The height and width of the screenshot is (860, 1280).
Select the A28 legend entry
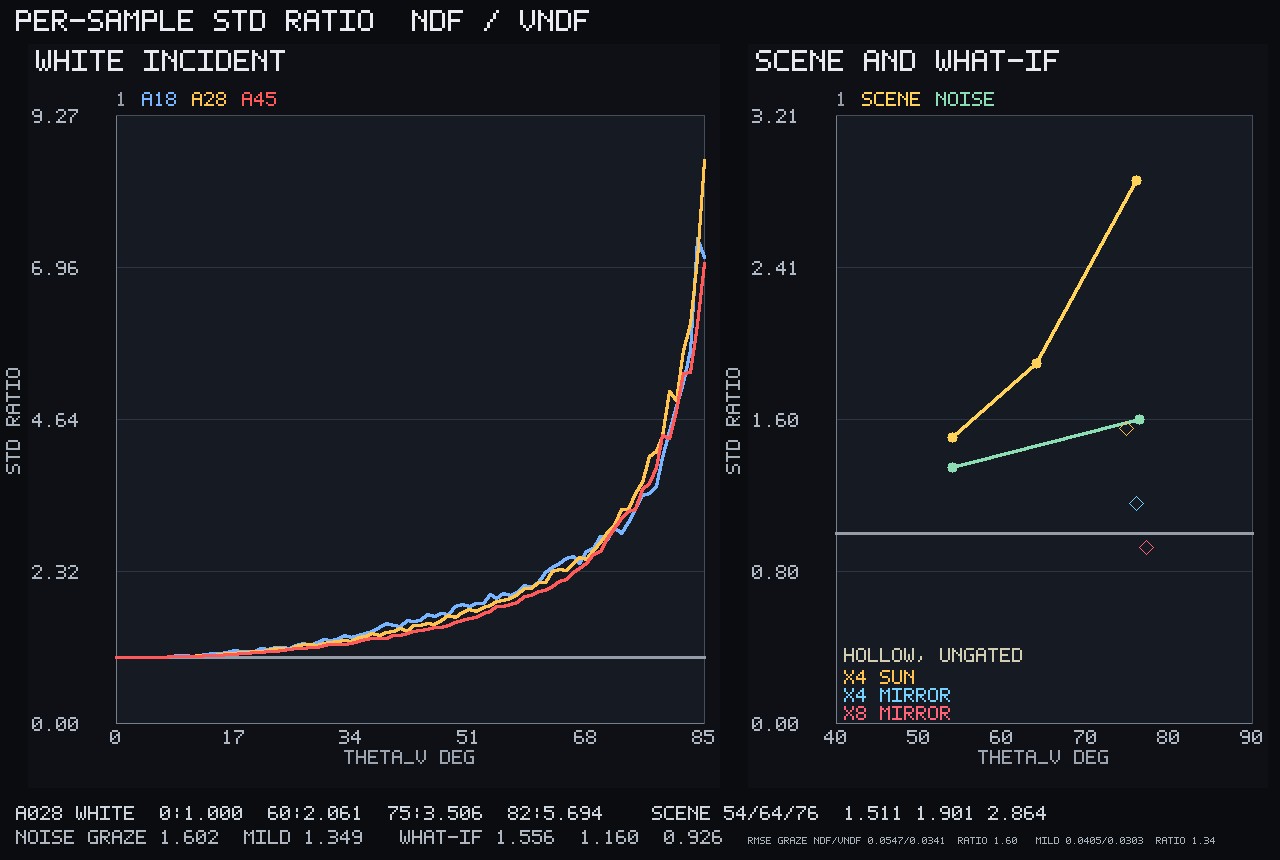[x=208, y=99]
